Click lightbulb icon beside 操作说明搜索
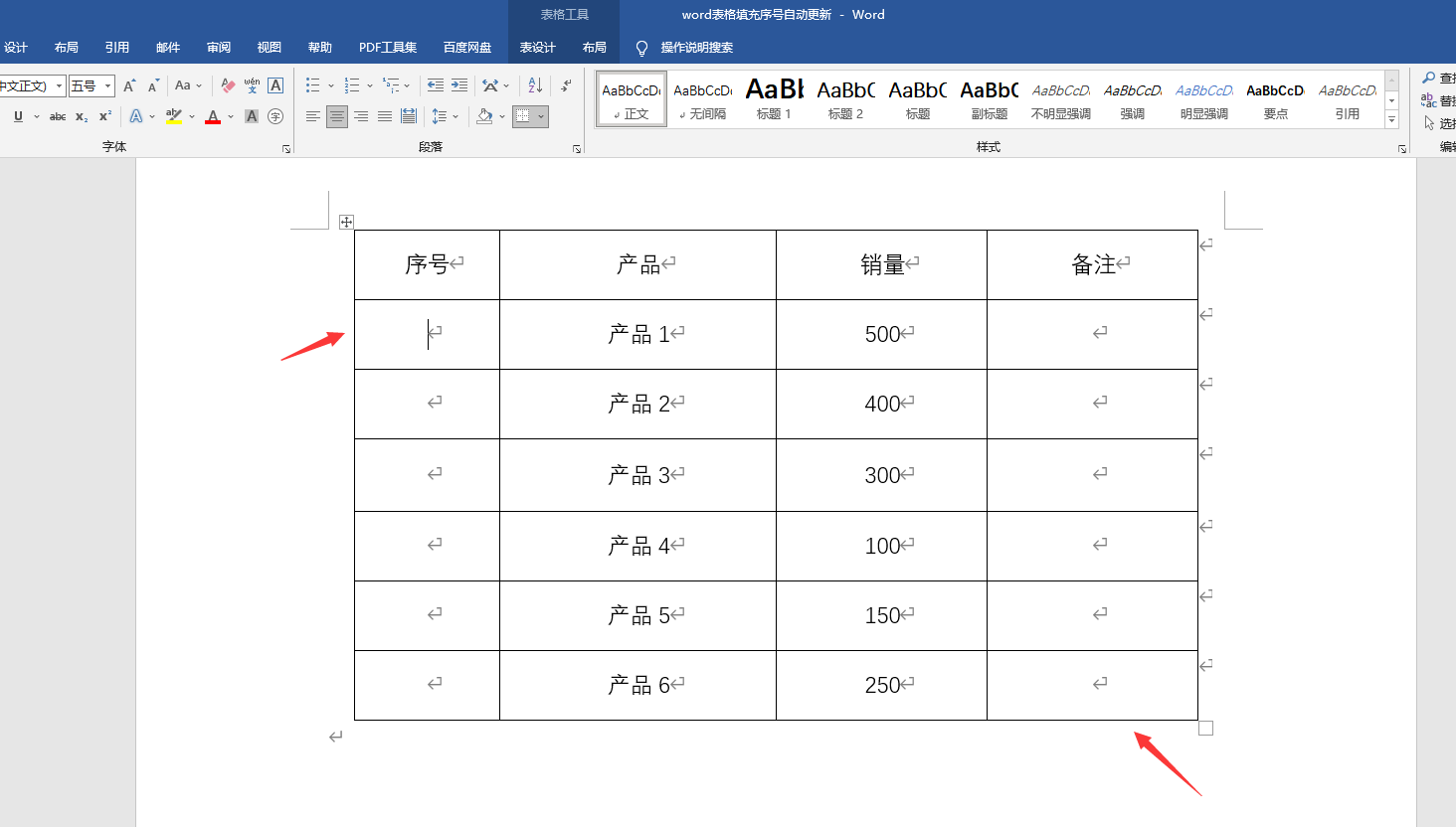The height and width of the screenshot is (827, 1456). (x=642, y=48)
